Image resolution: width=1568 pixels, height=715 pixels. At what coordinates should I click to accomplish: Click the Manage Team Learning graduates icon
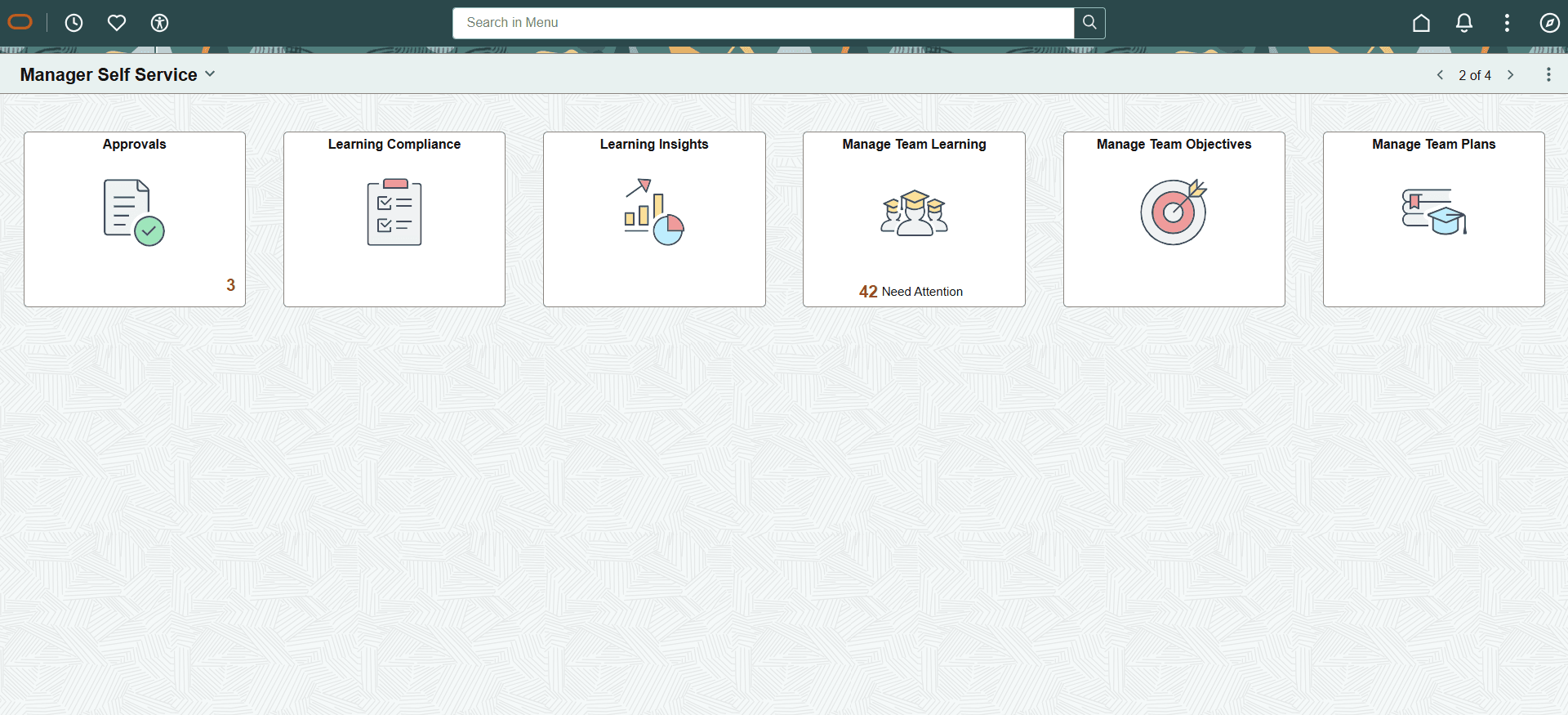(914, 213)
